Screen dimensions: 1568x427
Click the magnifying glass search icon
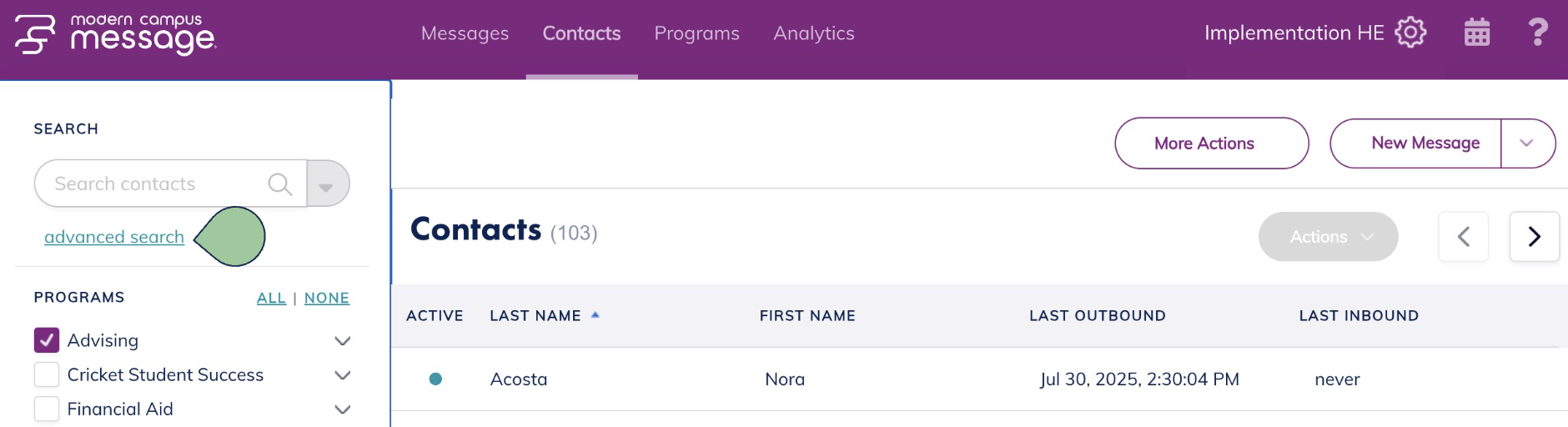(x=280, y=184)
